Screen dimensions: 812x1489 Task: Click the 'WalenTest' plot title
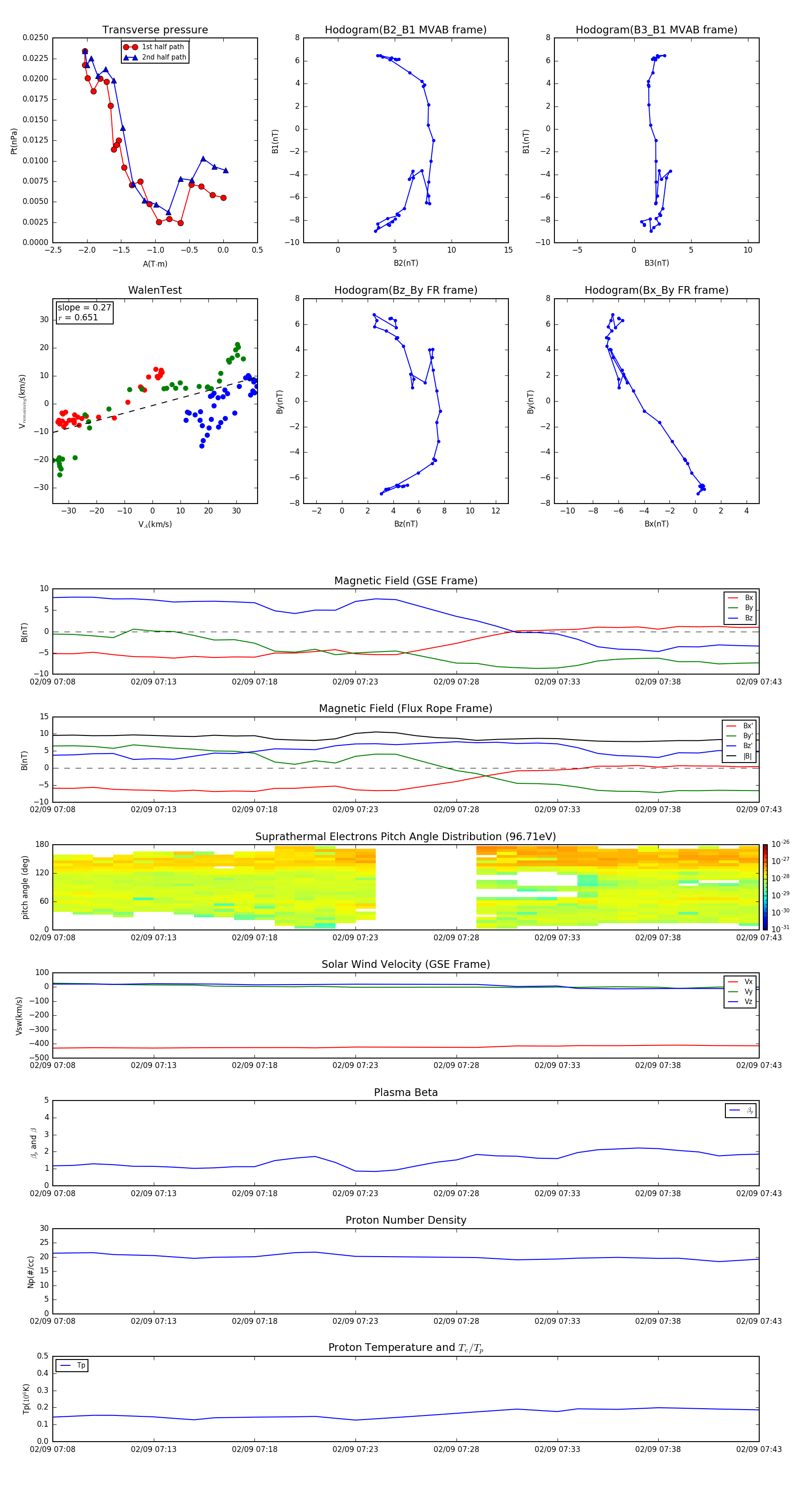pyautogui.click(x=155, y=290)
